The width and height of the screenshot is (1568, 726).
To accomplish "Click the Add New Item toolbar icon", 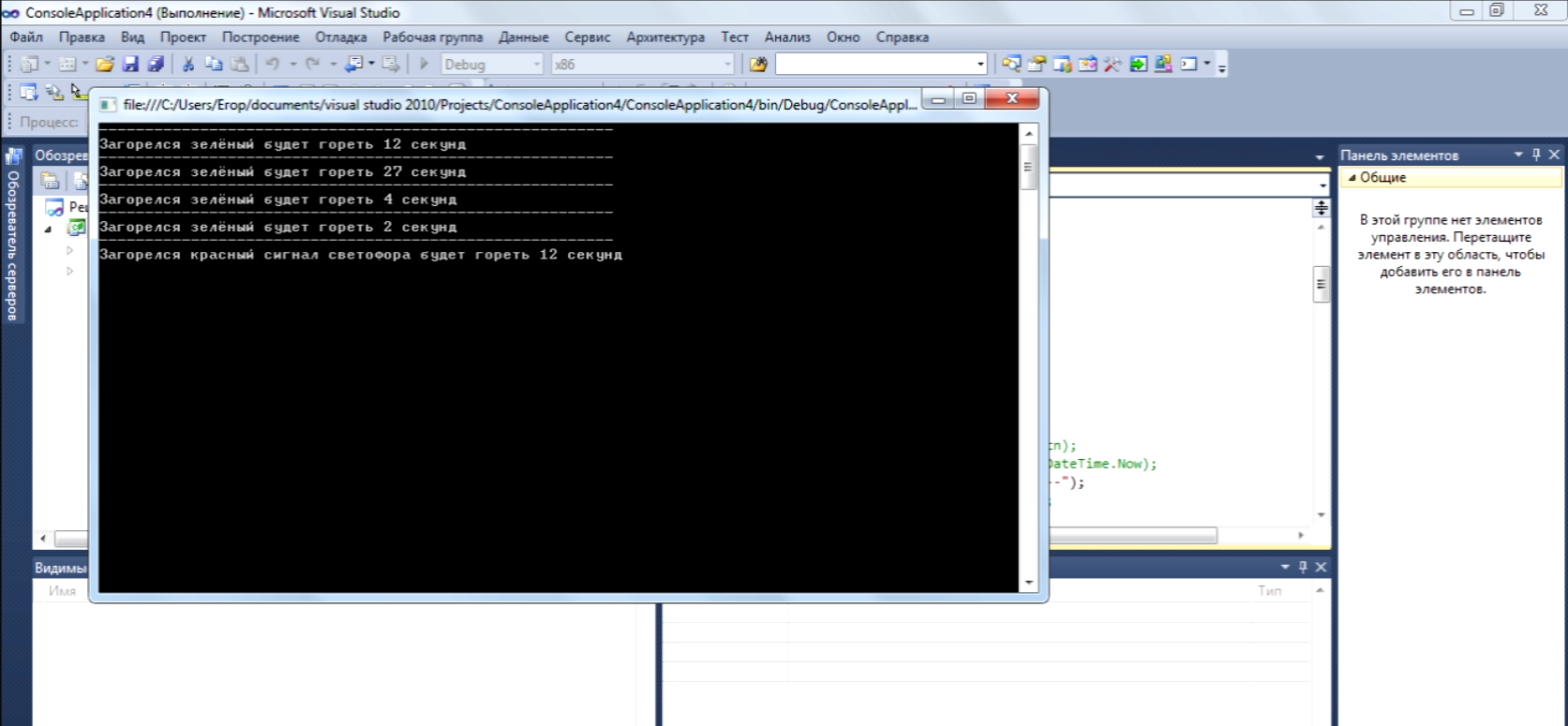I will tap(67, 65).
